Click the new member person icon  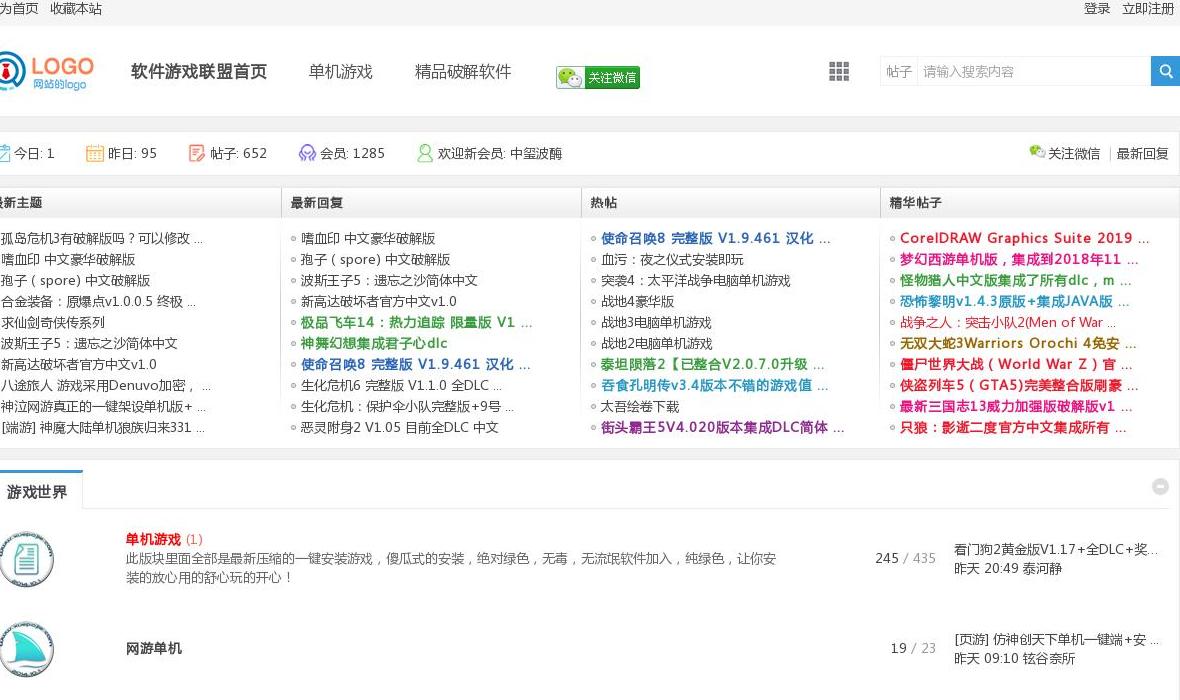coord(425,154)
